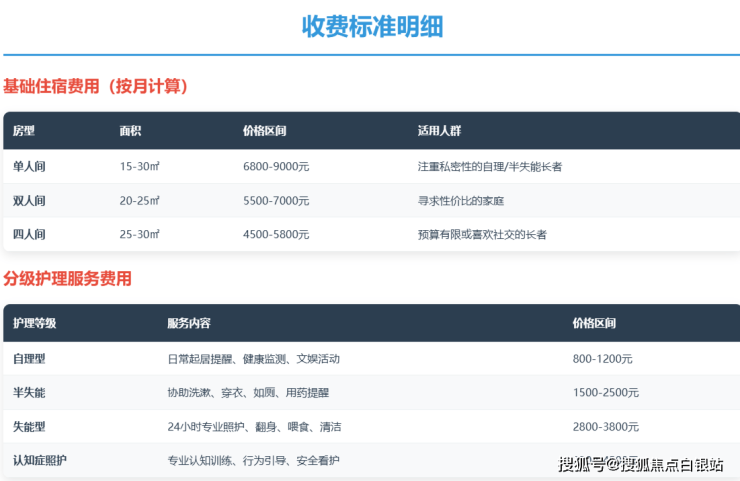
Task: Click the 服务内容 column header
Action: point(188,324)
